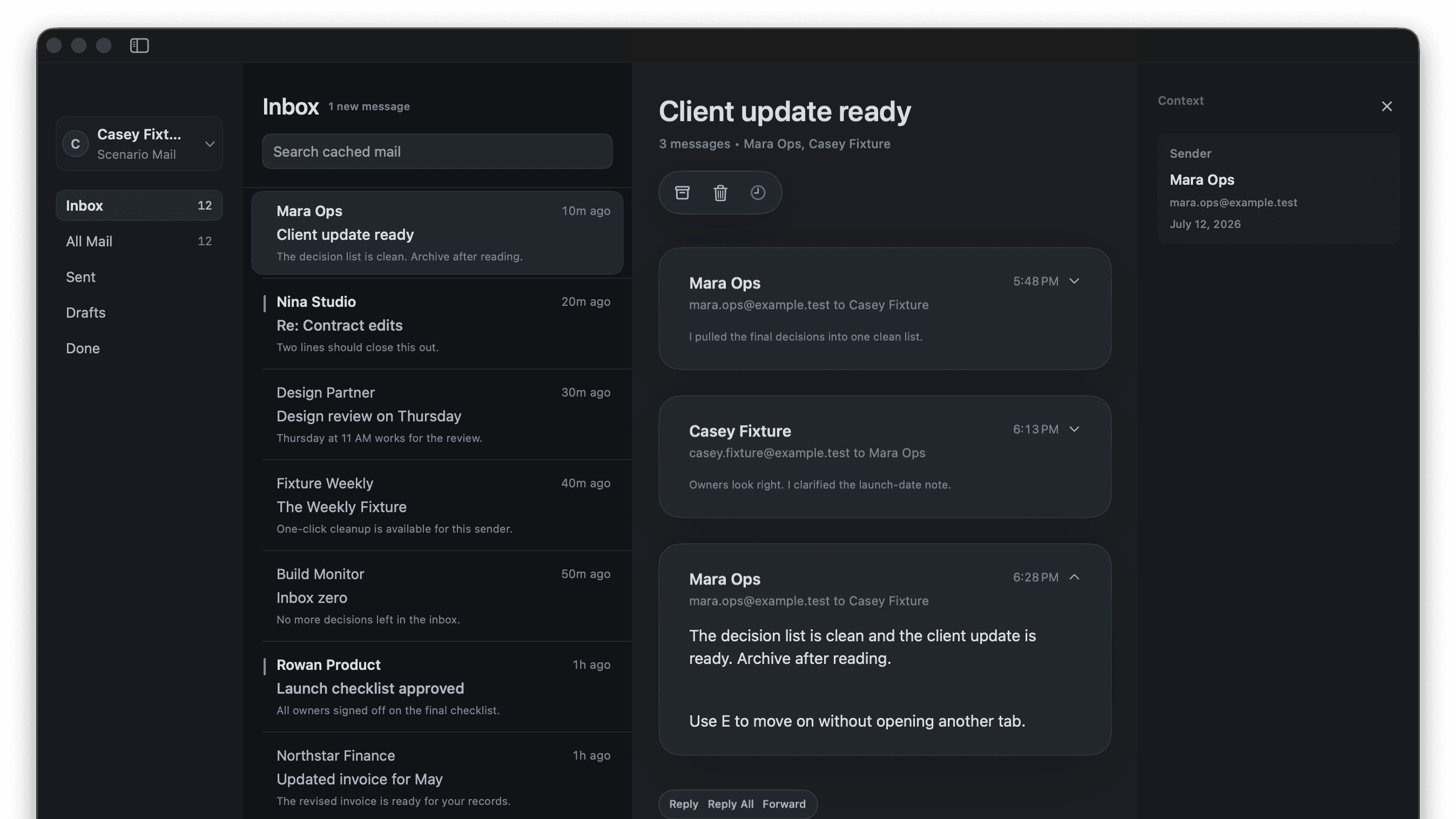Click mara.ops@example.test in Context panel

[1233, 203]
